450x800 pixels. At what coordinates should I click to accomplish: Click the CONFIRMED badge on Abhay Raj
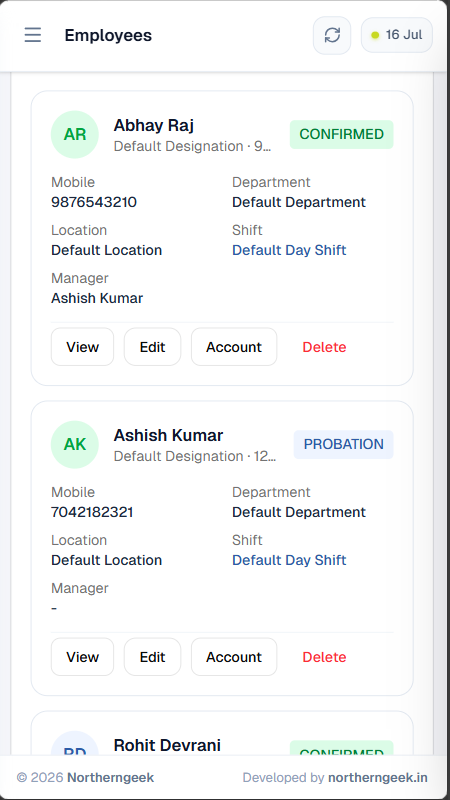pos(342,135)
